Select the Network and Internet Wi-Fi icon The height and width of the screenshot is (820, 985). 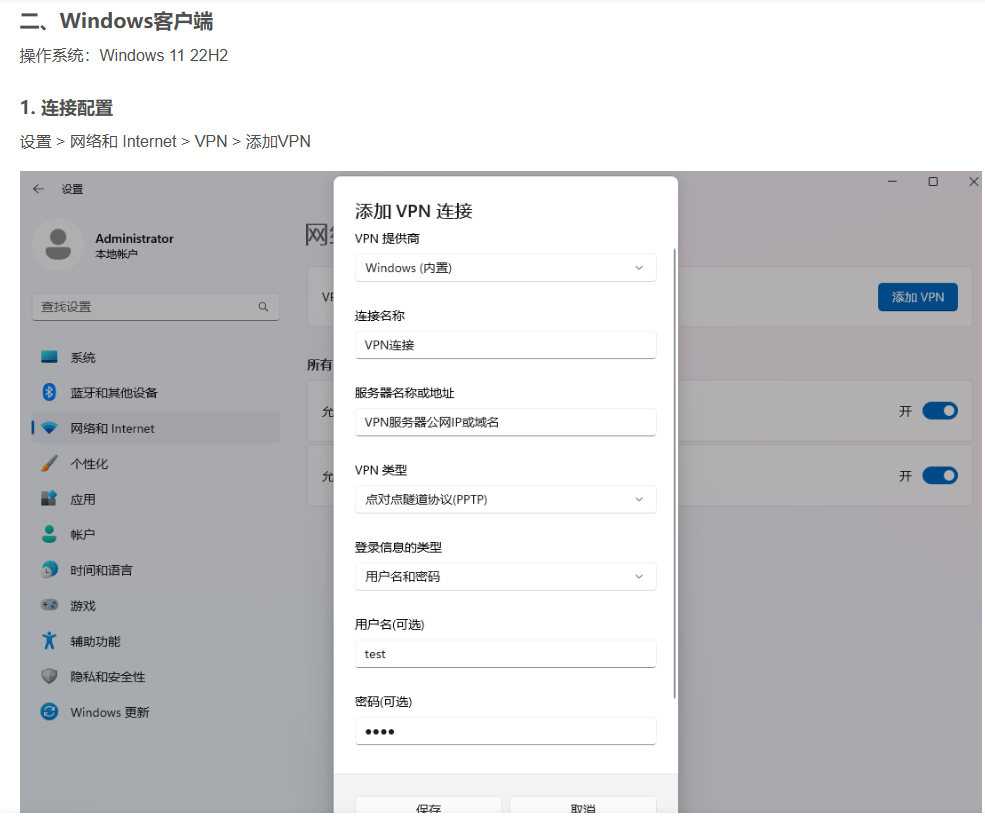pos(49,428)
